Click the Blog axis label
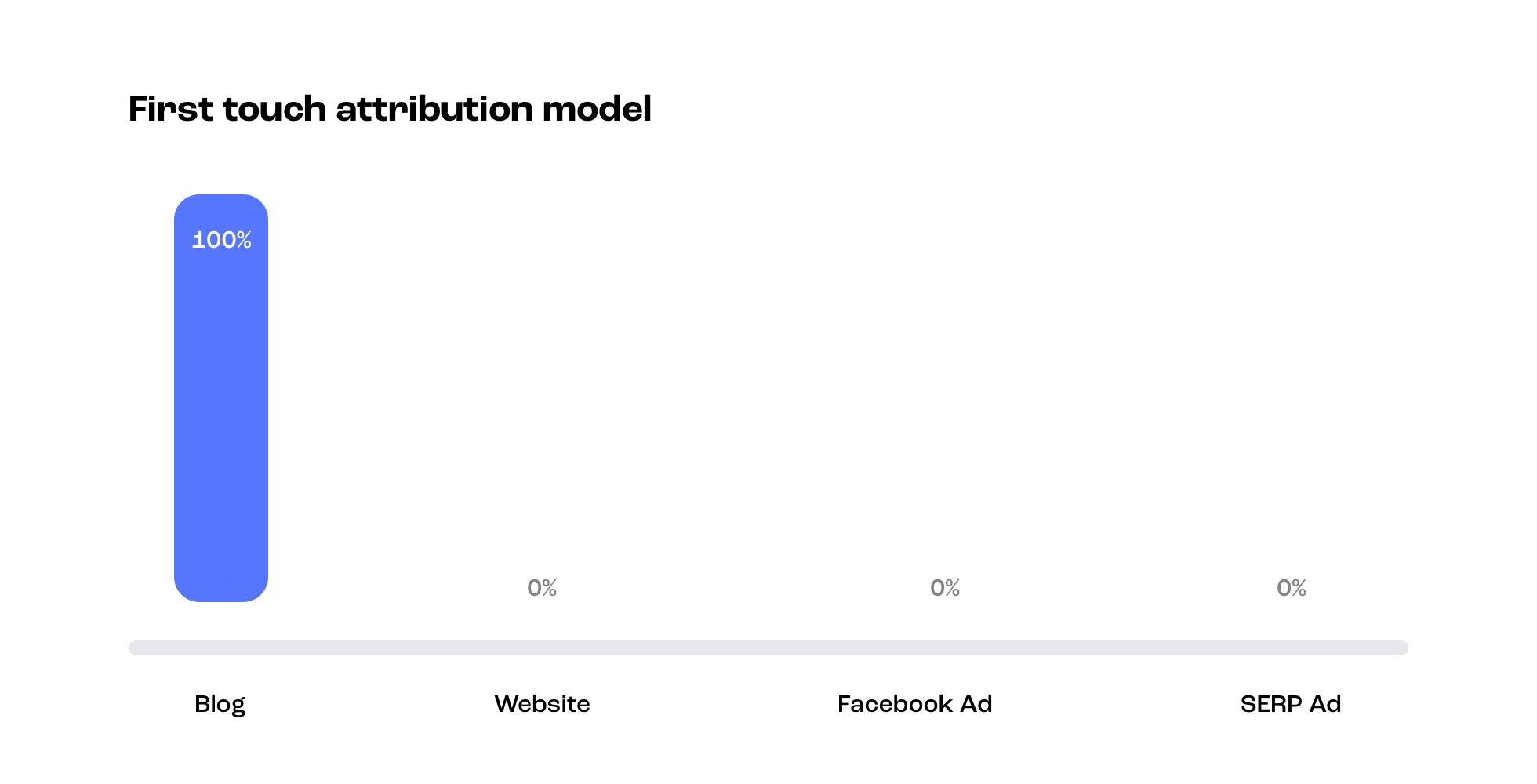Viewport: 1537px width, 784px height. [220, 705]
